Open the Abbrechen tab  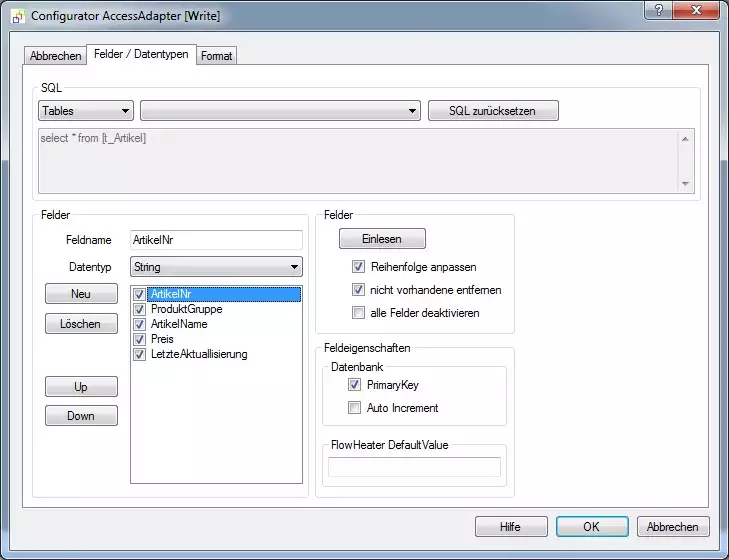pyautogui.click(x=56, y=56)
